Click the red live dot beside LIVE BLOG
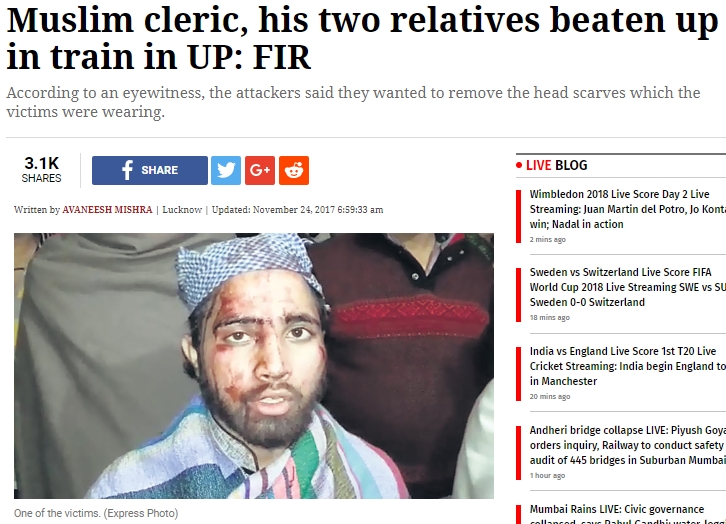Screen dimensions: 726x524 (x=519, y=165)
